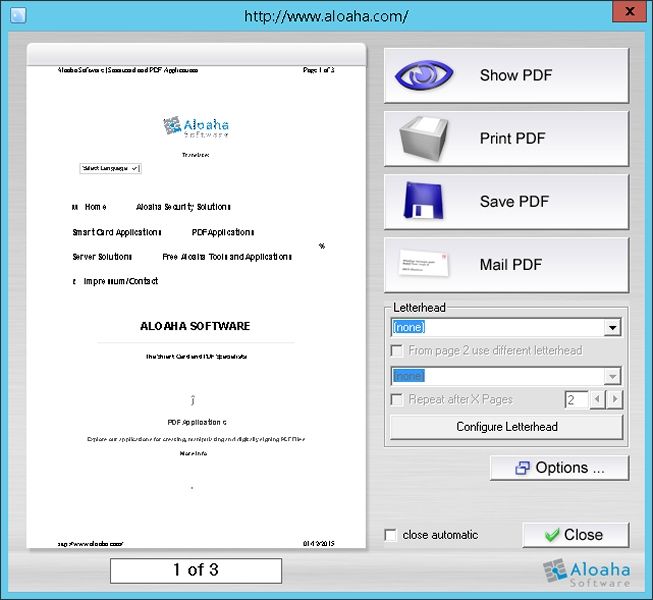The height and width of the screenshot is (600, 653).
Task: Open the second letterhead dropdown arrow
Action: tap(613, 376)
